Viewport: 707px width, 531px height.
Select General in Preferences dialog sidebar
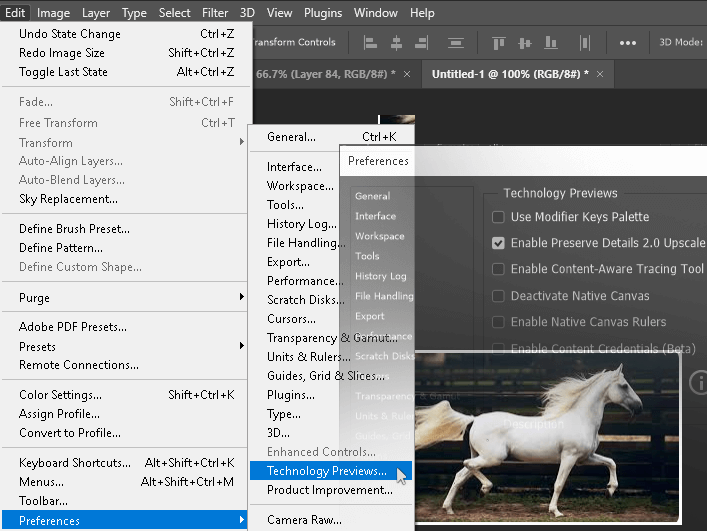(x=372, y=196)
